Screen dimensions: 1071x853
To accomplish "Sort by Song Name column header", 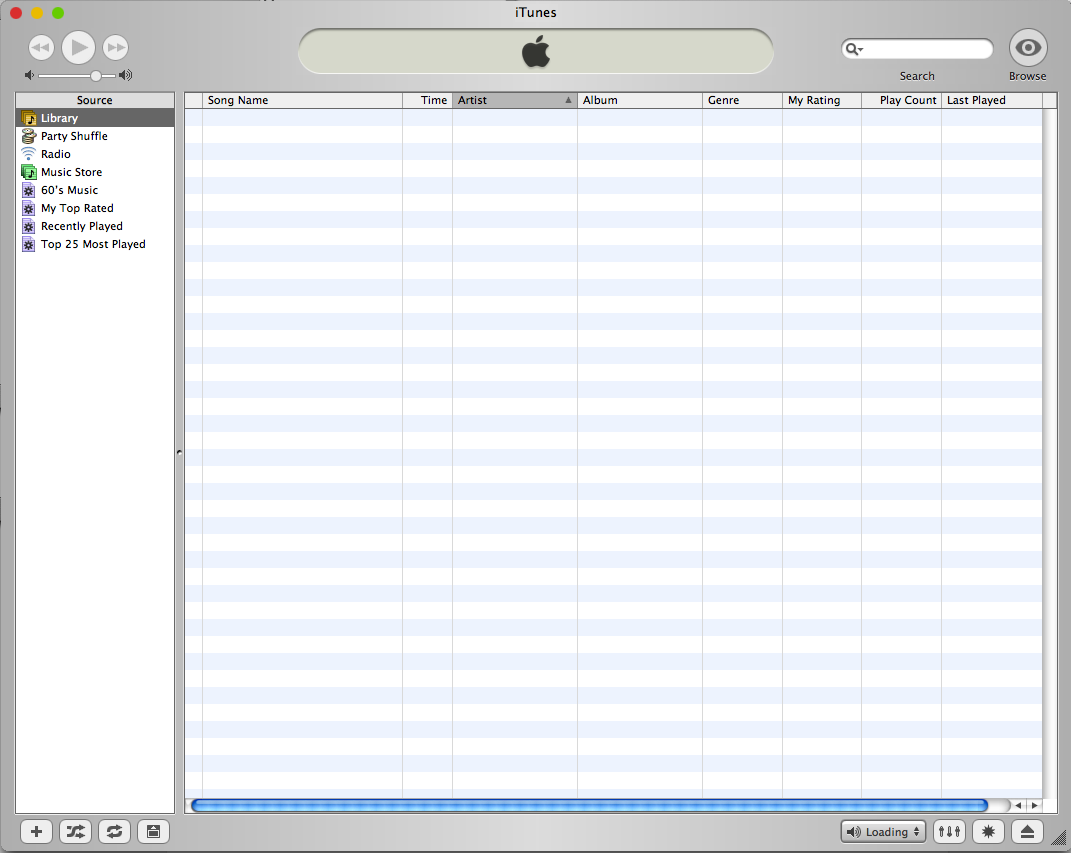I will (302, 100).
